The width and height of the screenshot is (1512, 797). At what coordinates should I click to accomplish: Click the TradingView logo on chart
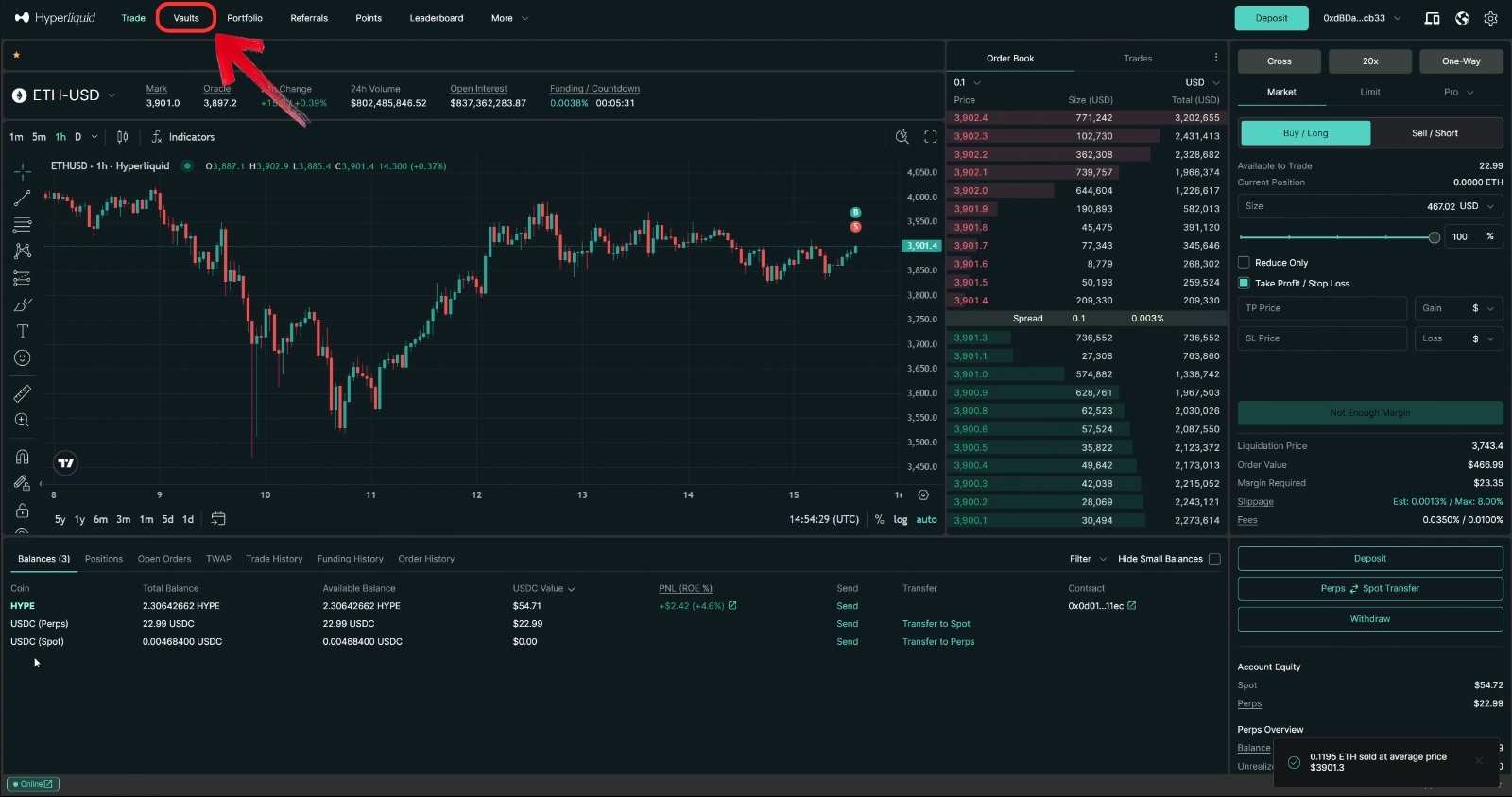click(x=65, y=463)
